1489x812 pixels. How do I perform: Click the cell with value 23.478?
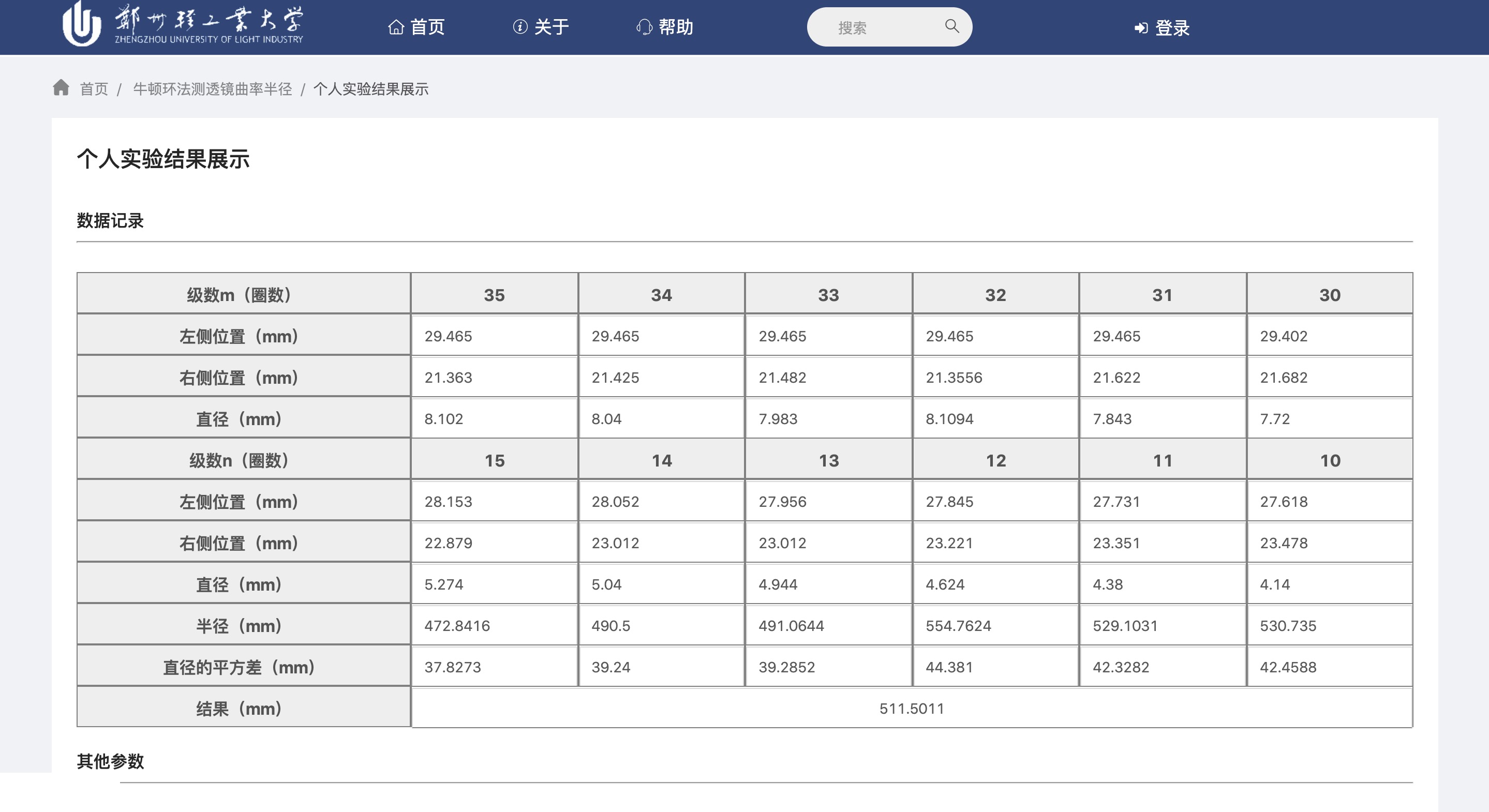click(1330, 542)
